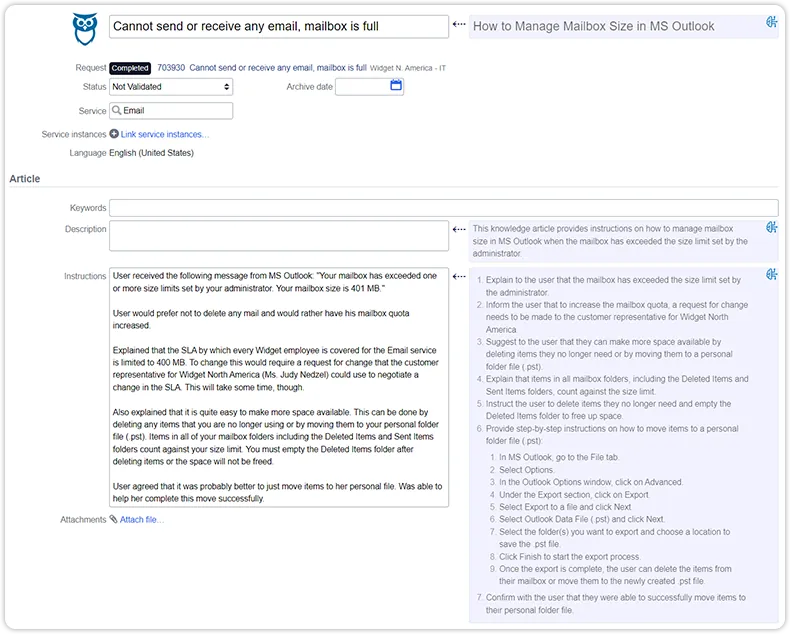790x634 pixels.
Task: Click 'Widget N. America - IT' text
Action: [x=408, y=68]
